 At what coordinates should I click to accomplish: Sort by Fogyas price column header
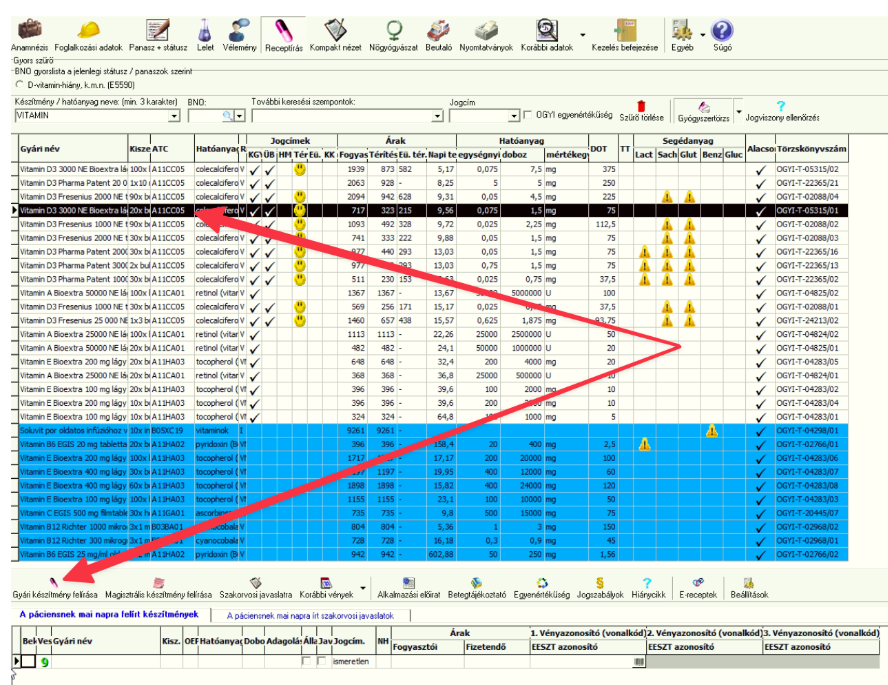353,155
